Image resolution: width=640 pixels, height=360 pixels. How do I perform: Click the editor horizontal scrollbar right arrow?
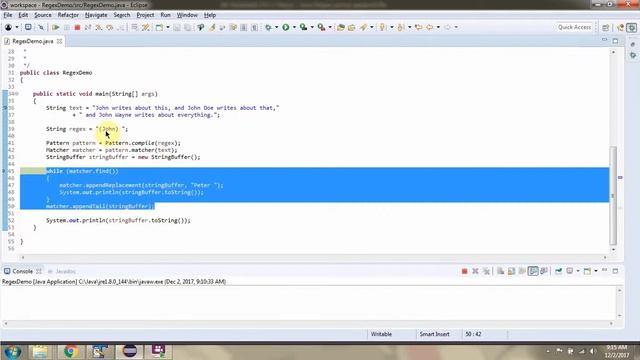(x=605, y=257)
